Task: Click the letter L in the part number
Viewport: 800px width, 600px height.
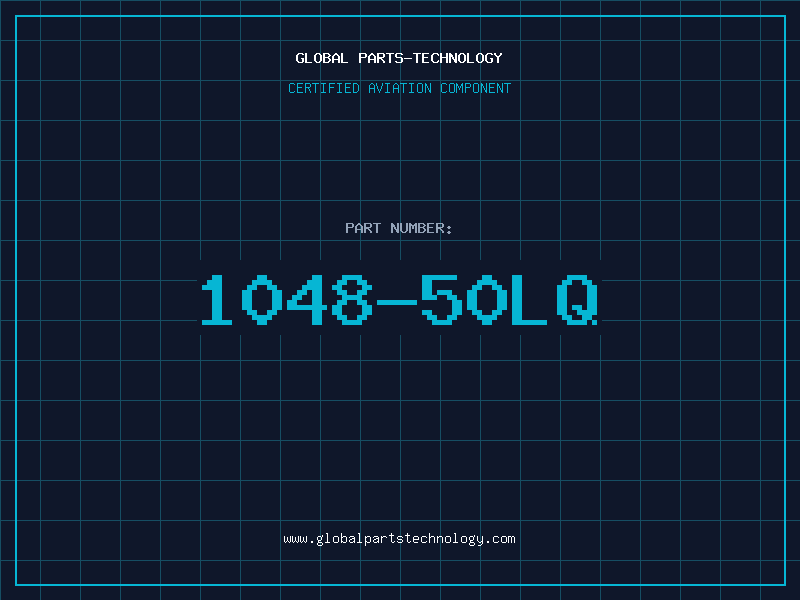Action: 529,299
